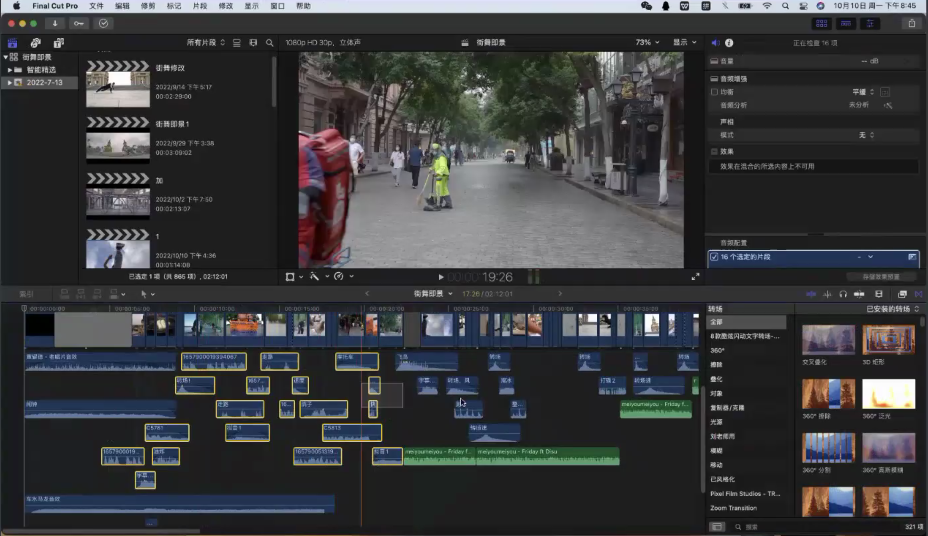Click the import media arrow button
This screenshot has height=536, width=928.
[54, 23]
